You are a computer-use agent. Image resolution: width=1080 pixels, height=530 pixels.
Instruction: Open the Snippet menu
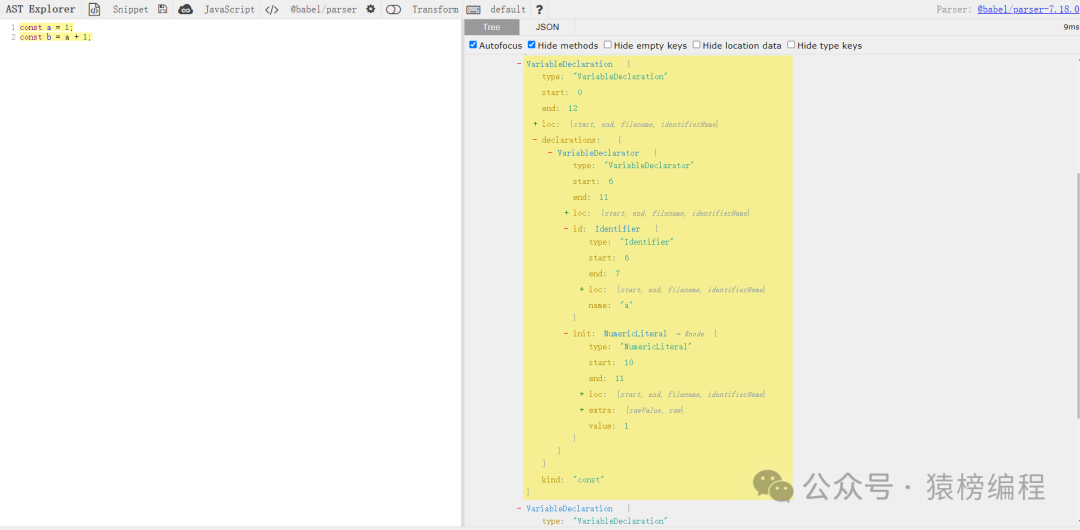click(130, 10)
